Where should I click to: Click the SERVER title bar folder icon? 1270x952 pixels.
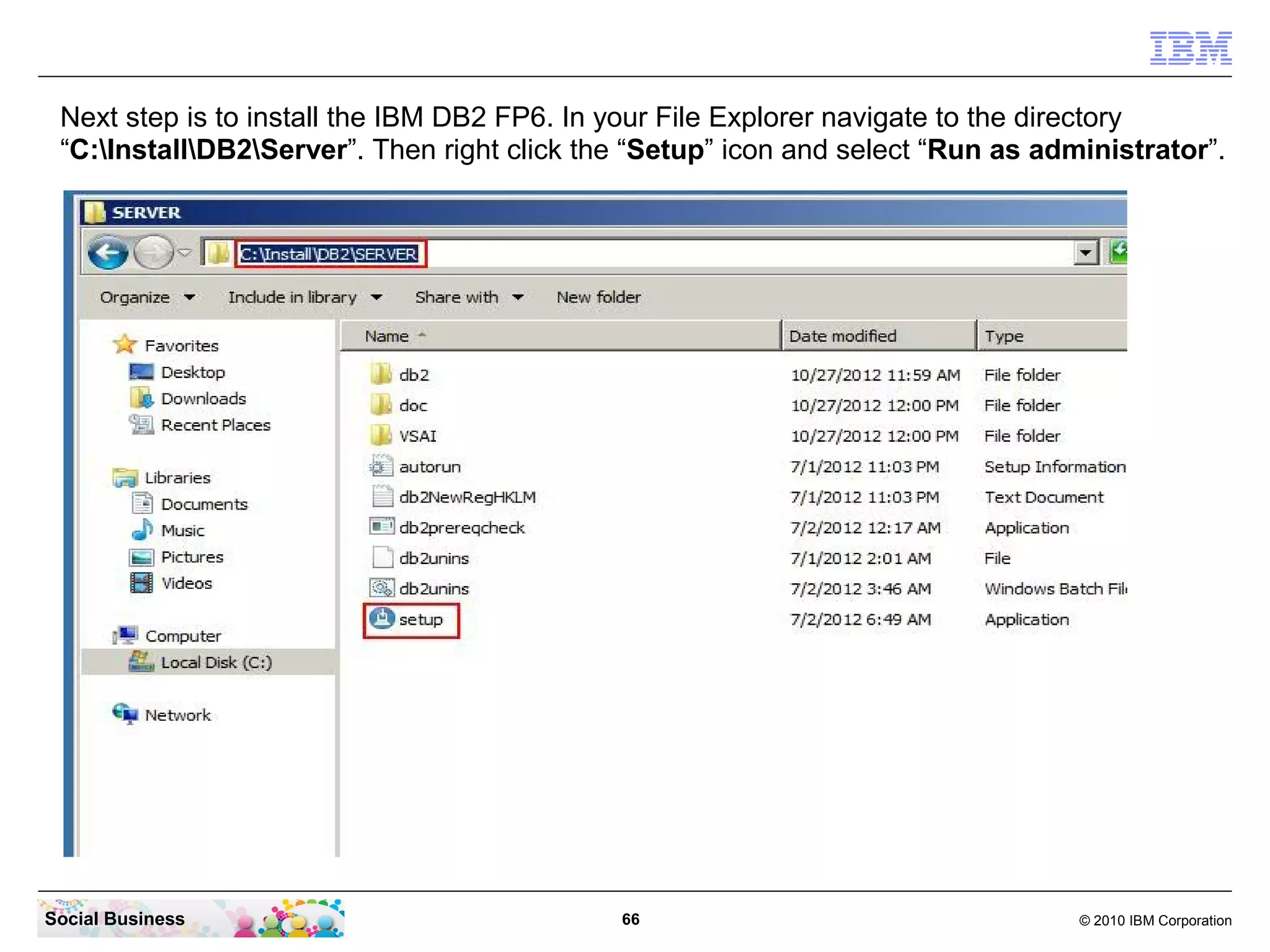click(x=95, y=213)
